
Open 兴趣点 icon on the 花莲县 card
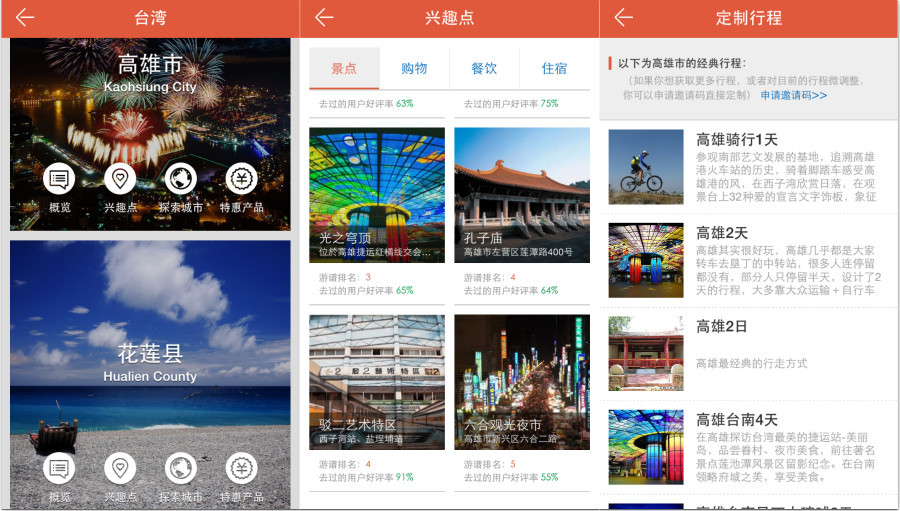(120, 469)
